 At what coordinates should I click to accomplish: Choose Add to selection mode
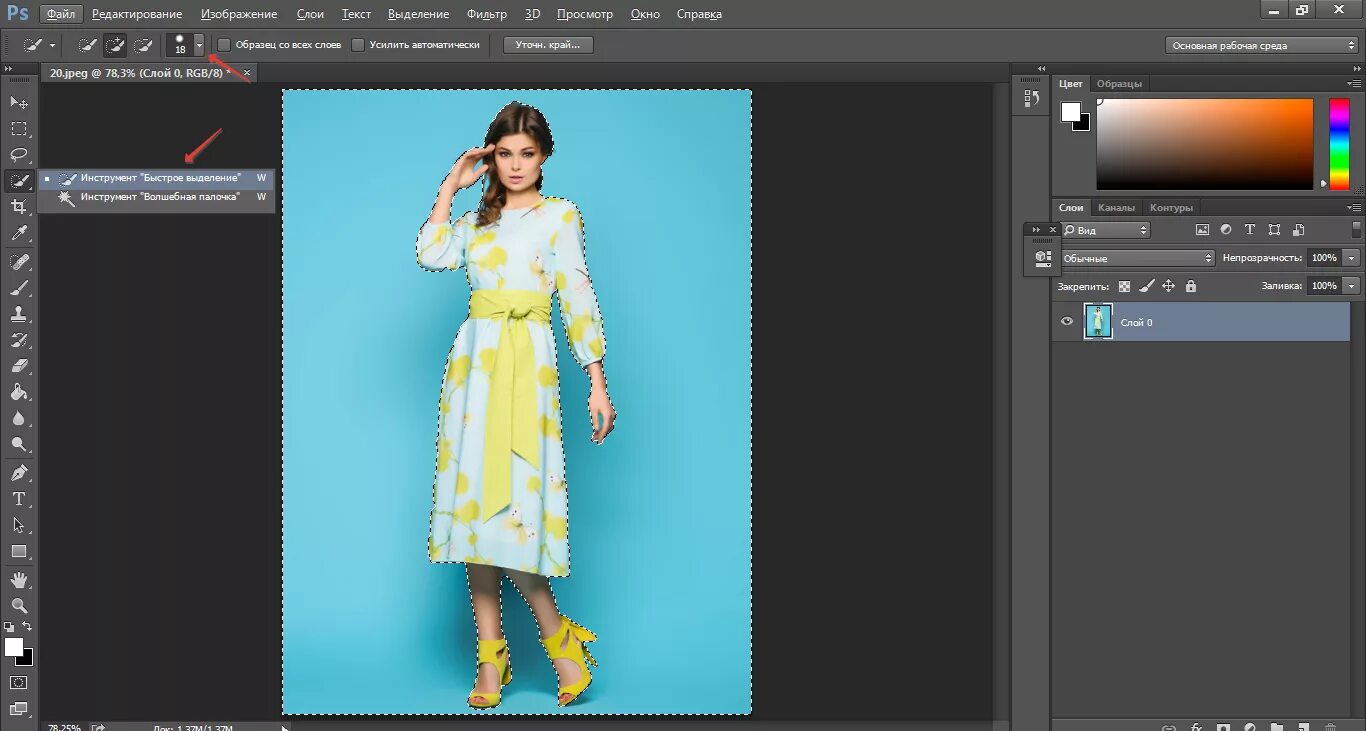115,45
